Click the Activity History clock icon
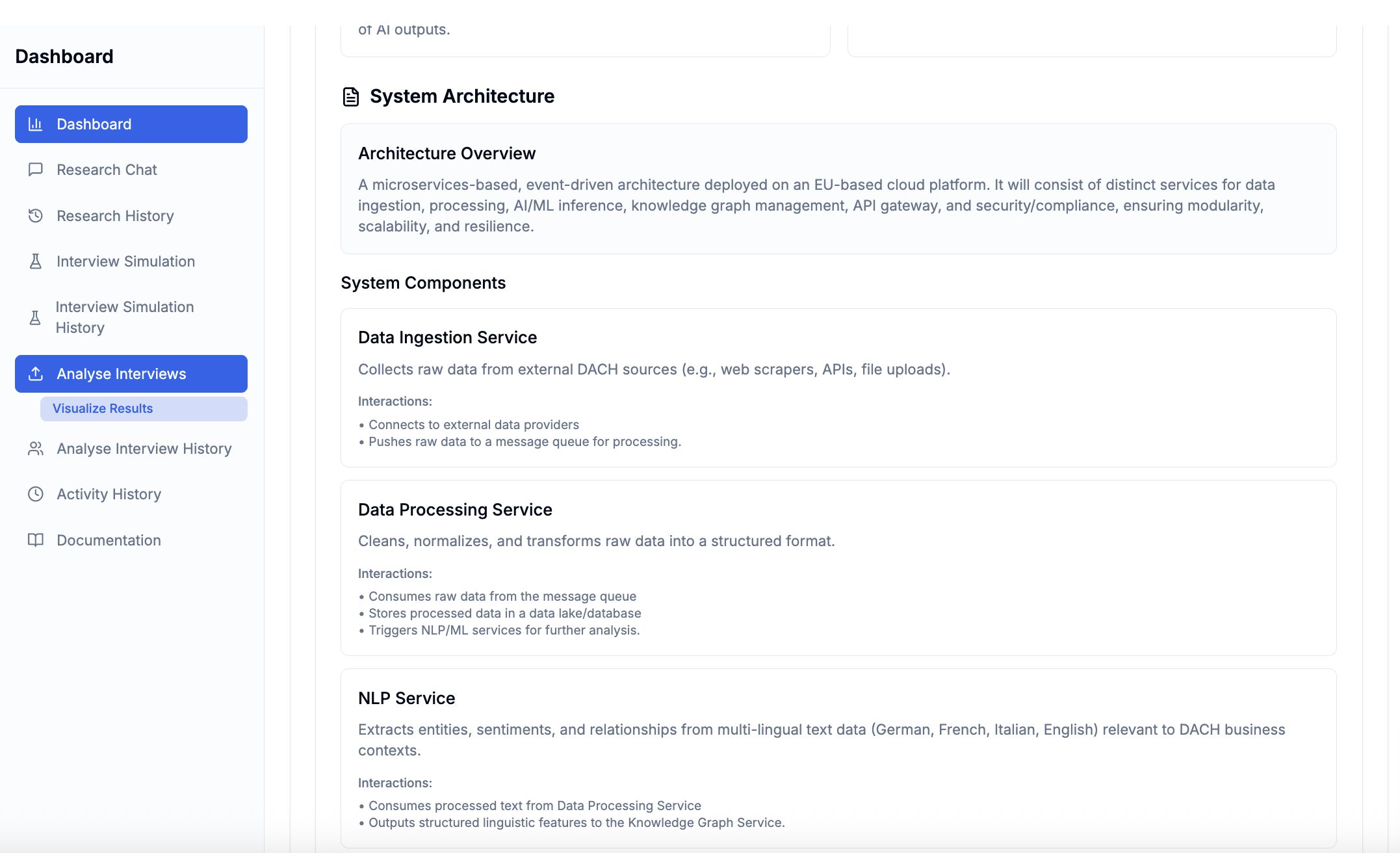The image size is (1400, 853). [x=35, y=494]
